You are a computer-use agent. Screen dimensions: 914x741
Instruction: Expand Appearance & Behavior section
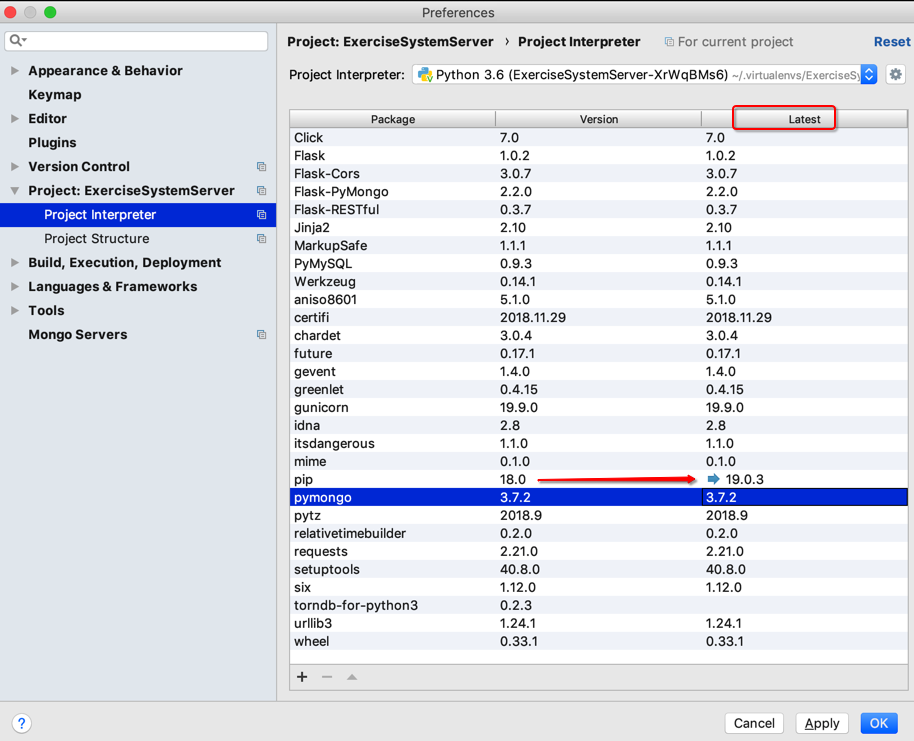[x=15, y=71]
